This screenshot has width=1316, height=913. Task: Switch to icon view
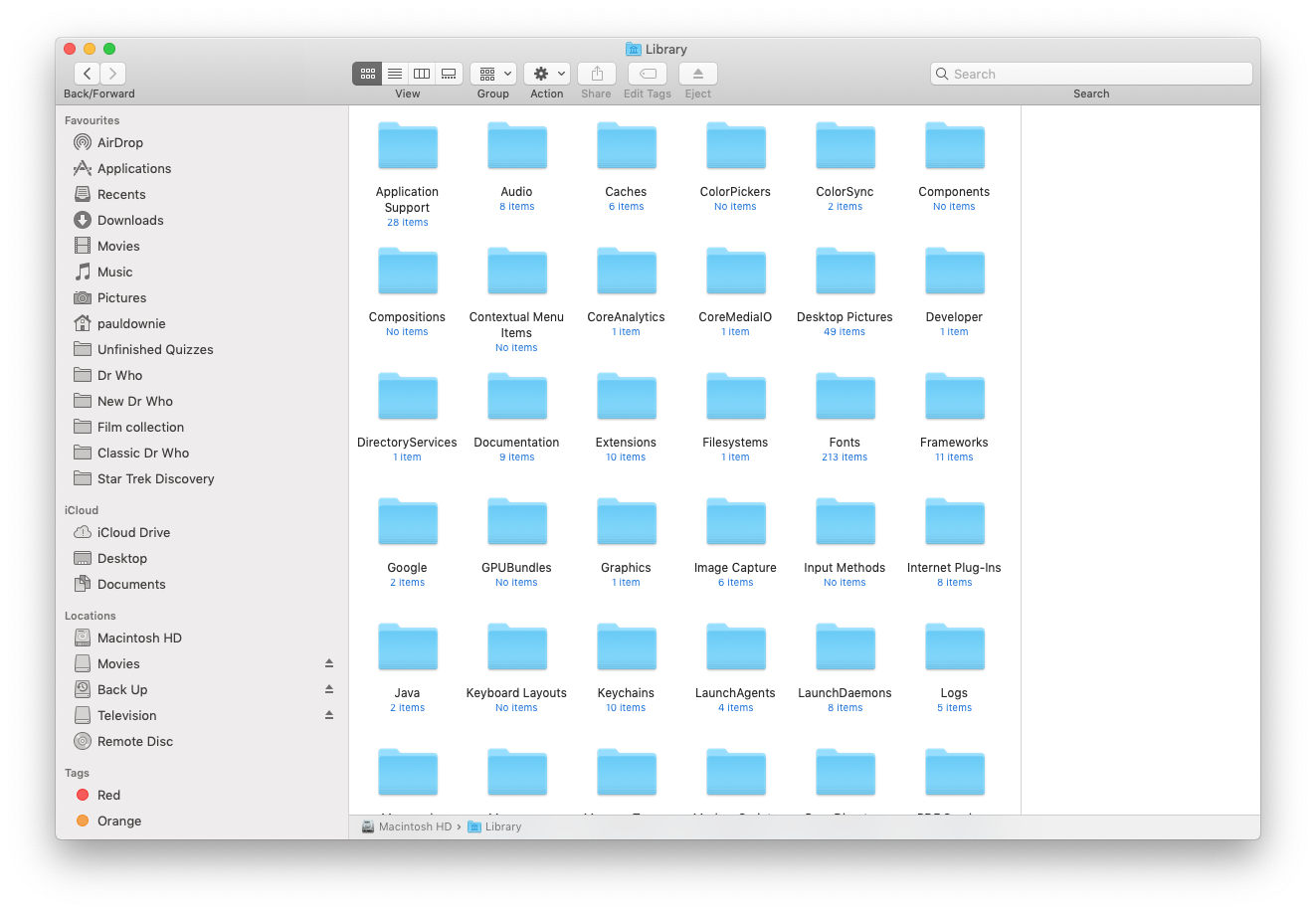point(368,74)
